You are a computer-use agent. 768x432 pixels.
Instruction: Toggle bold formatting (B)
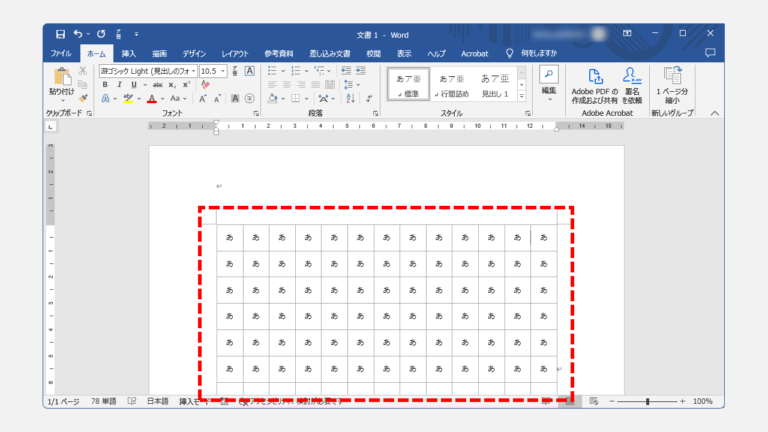tap(105, 85)
